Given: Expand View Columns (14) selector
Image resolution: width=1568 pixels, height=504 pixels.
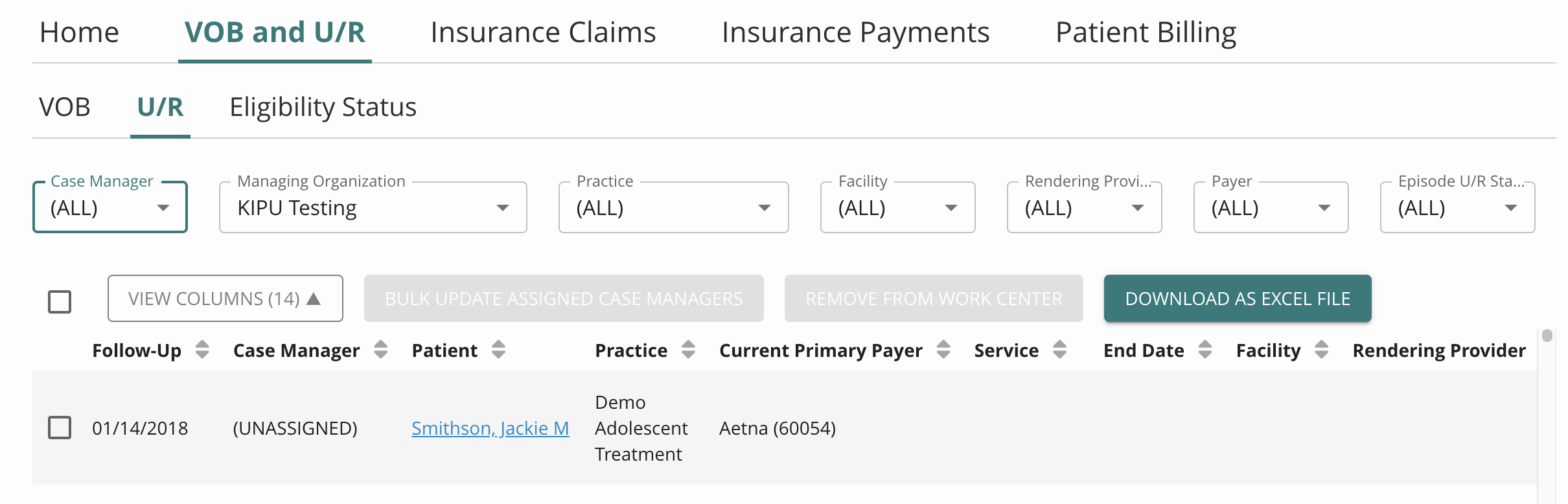Looking at the screenshot, I should pos(225,299).
